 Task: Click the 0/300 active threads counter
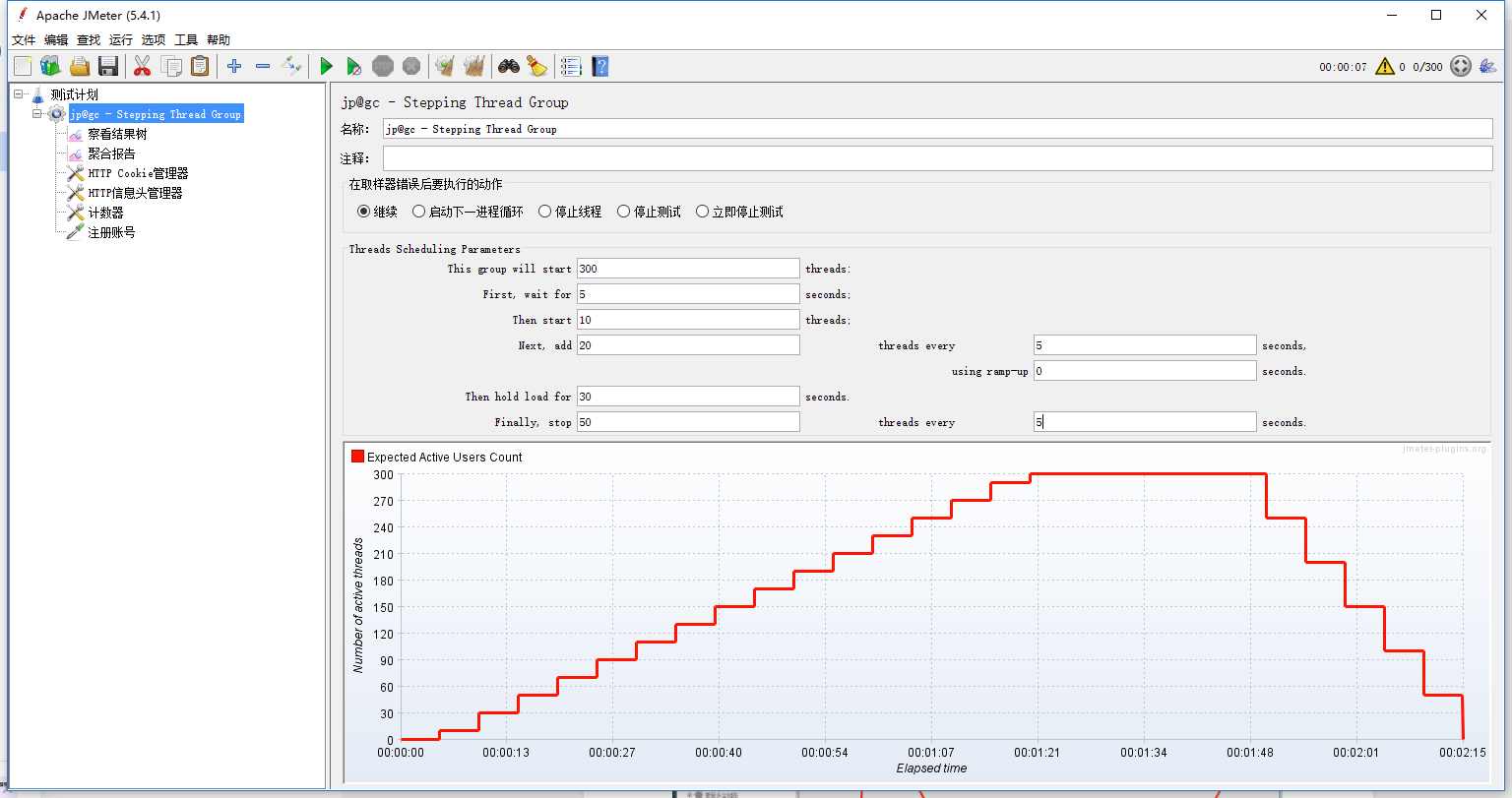coord(1427,67)
